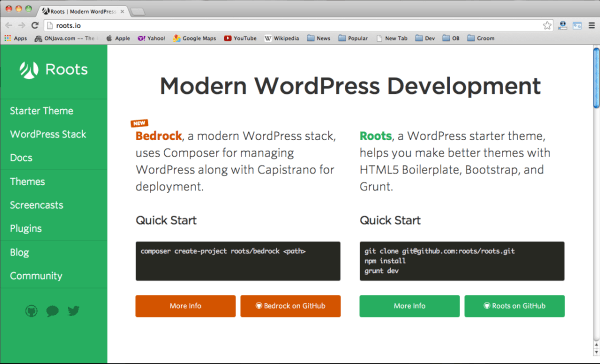Image resolution: width=600 pixels, height=364 pixels.
Task: Open the Wikipedia bookmark
Action: (x=282, y=38)
